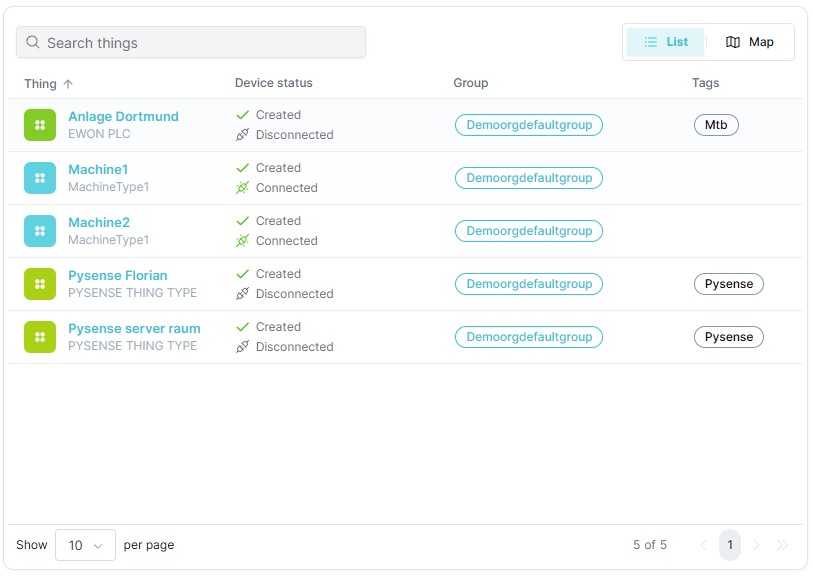Click Anlage Dortmund's Demoorgdefaultgroup badge
The image size is (813, 576).
coord(529,125)
